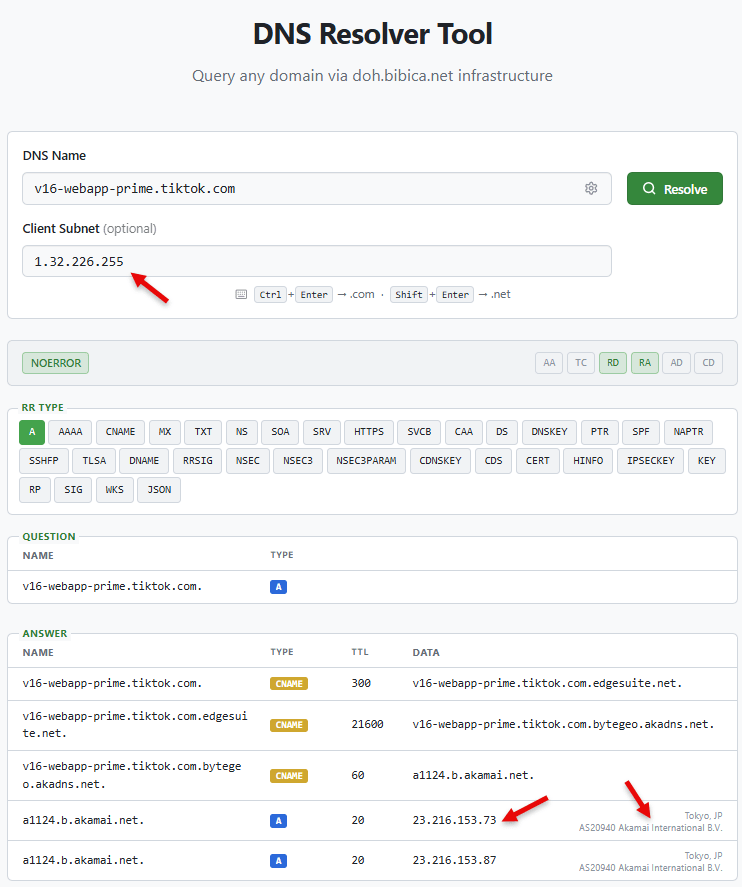
Task: Click the CNAME badge with TTL 21600
Action: 289,725
